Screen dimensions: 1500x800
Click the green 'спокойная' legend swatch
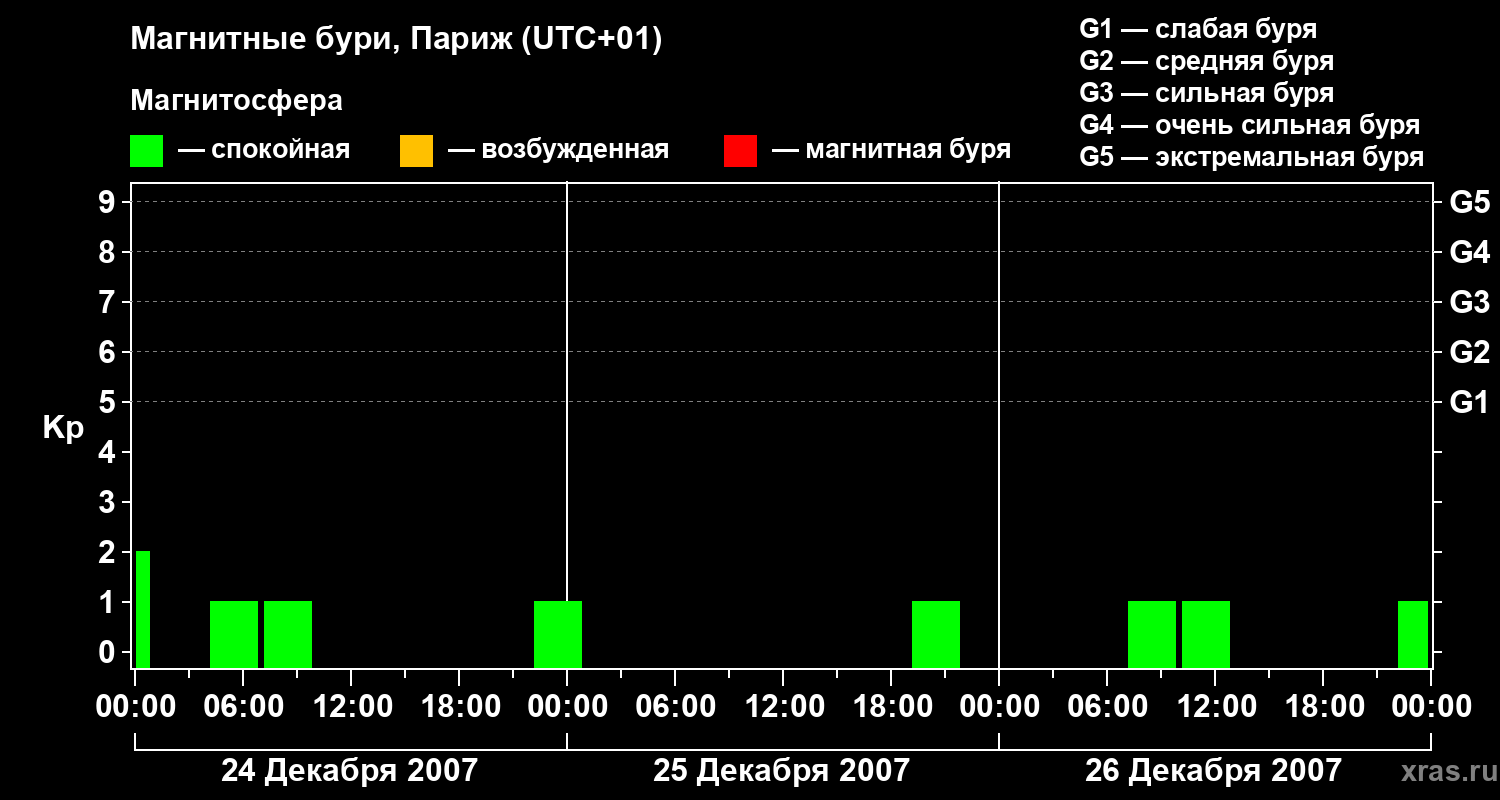(146, 151)
